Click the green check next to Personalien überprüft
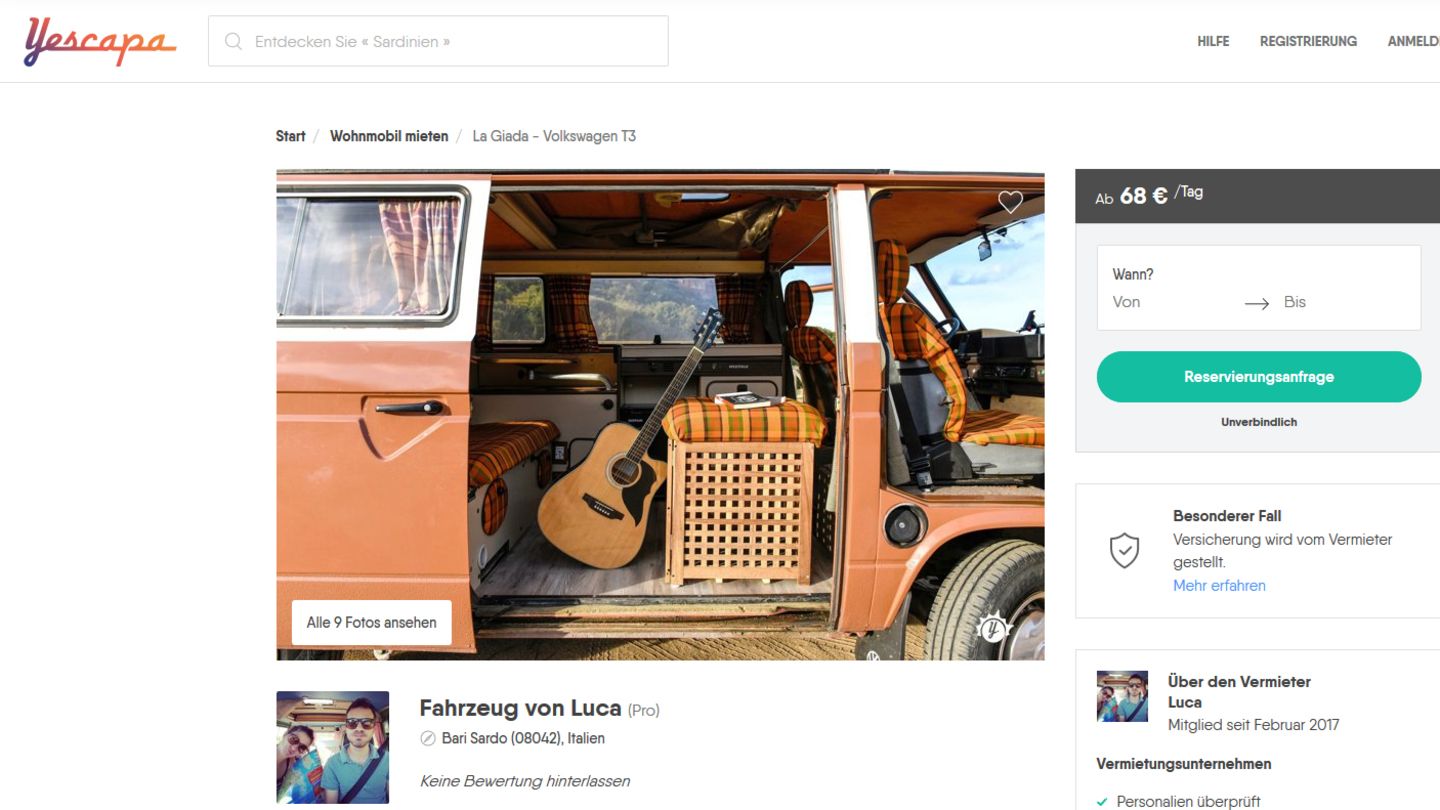 pyautogui.click(x=1102, y=802)
